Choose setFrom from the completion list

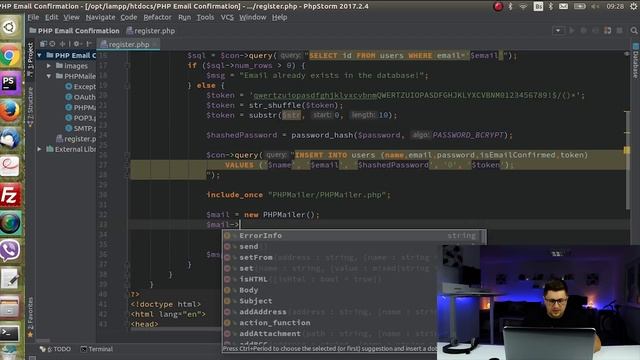331,258
